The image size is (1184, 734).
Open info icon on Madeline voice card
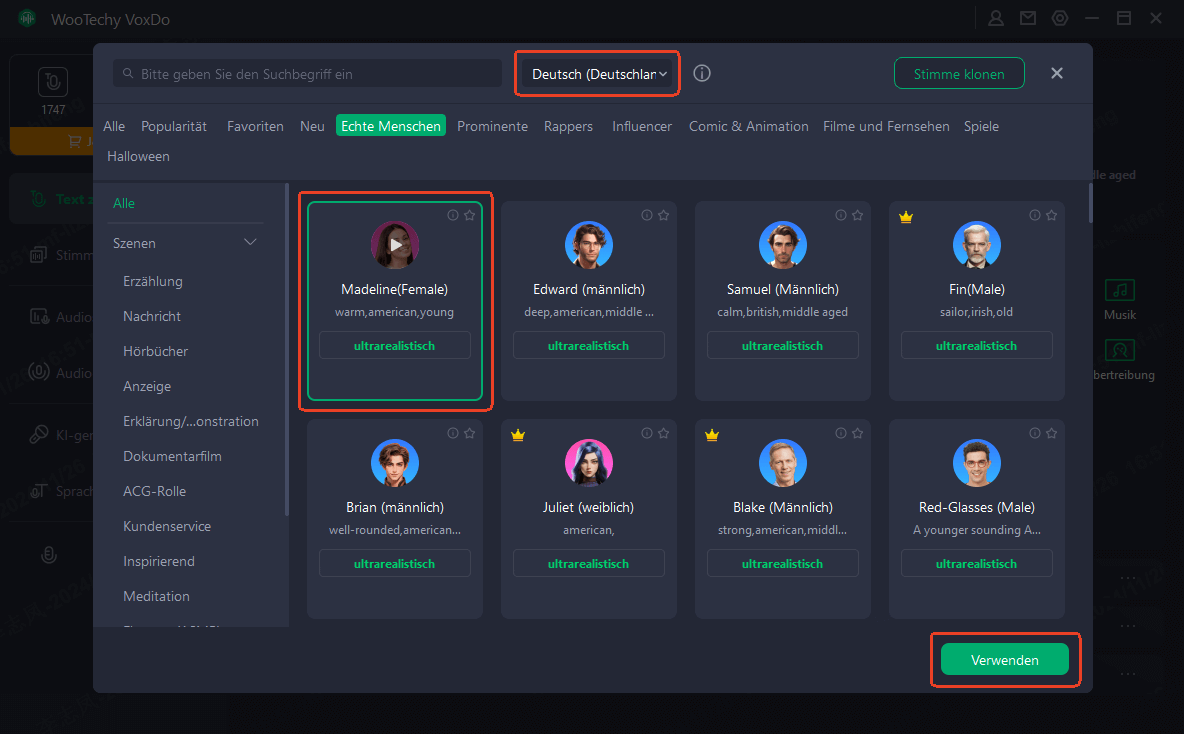tap(453, 215)
